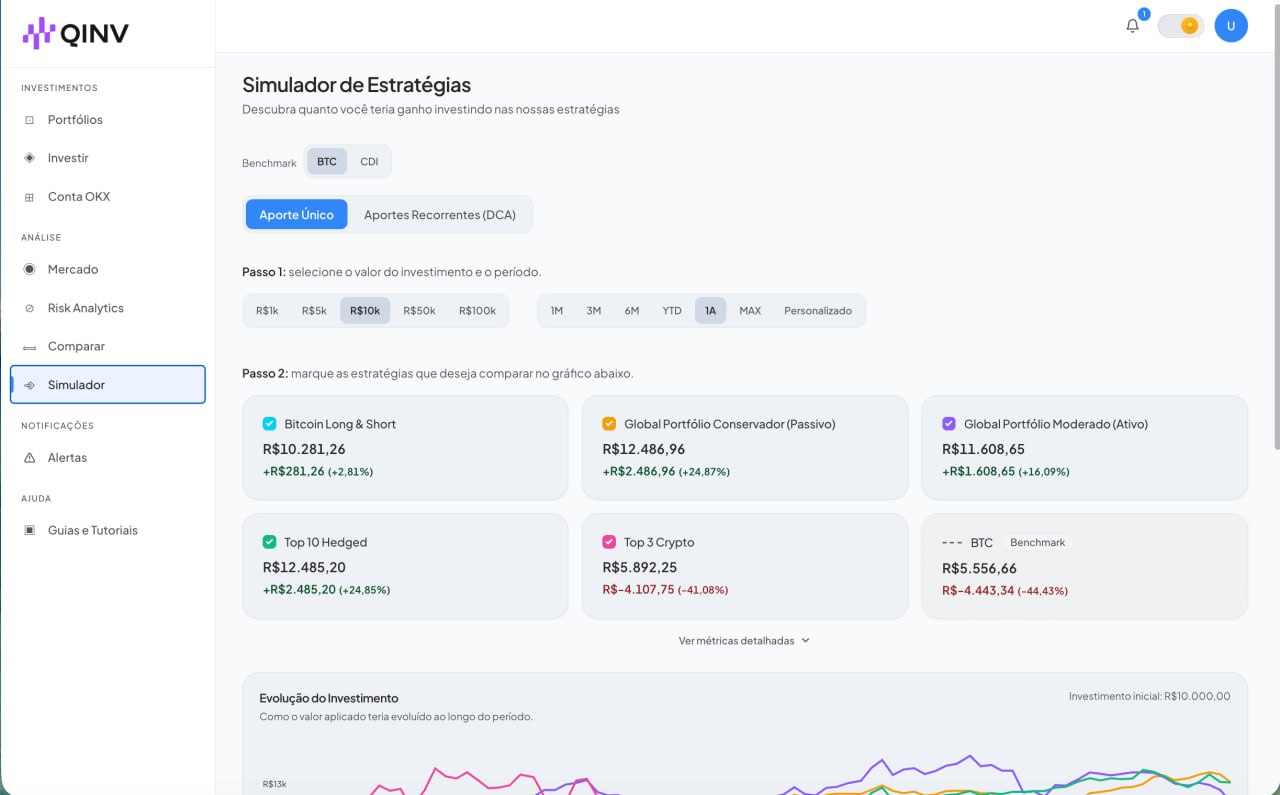Click the Conta OKX sidebar icon
The height and width of the screenshot is (795, 1280).
coord(29,197)
